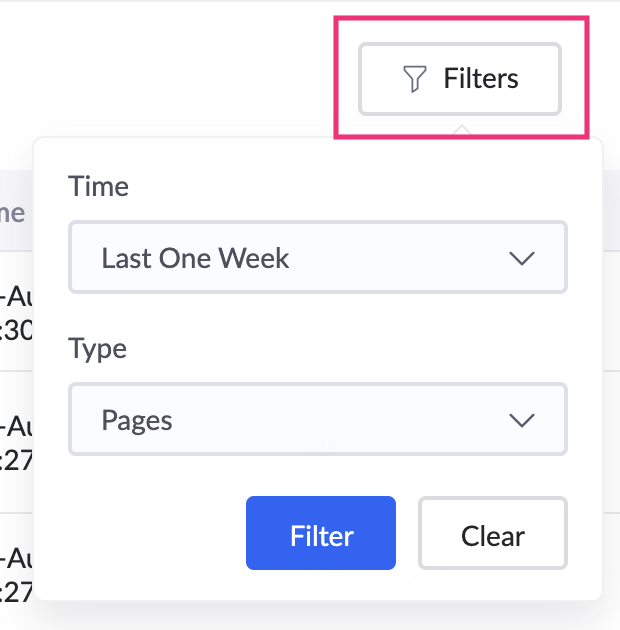Click blank area between Time and Type fields

click(317, 314)
